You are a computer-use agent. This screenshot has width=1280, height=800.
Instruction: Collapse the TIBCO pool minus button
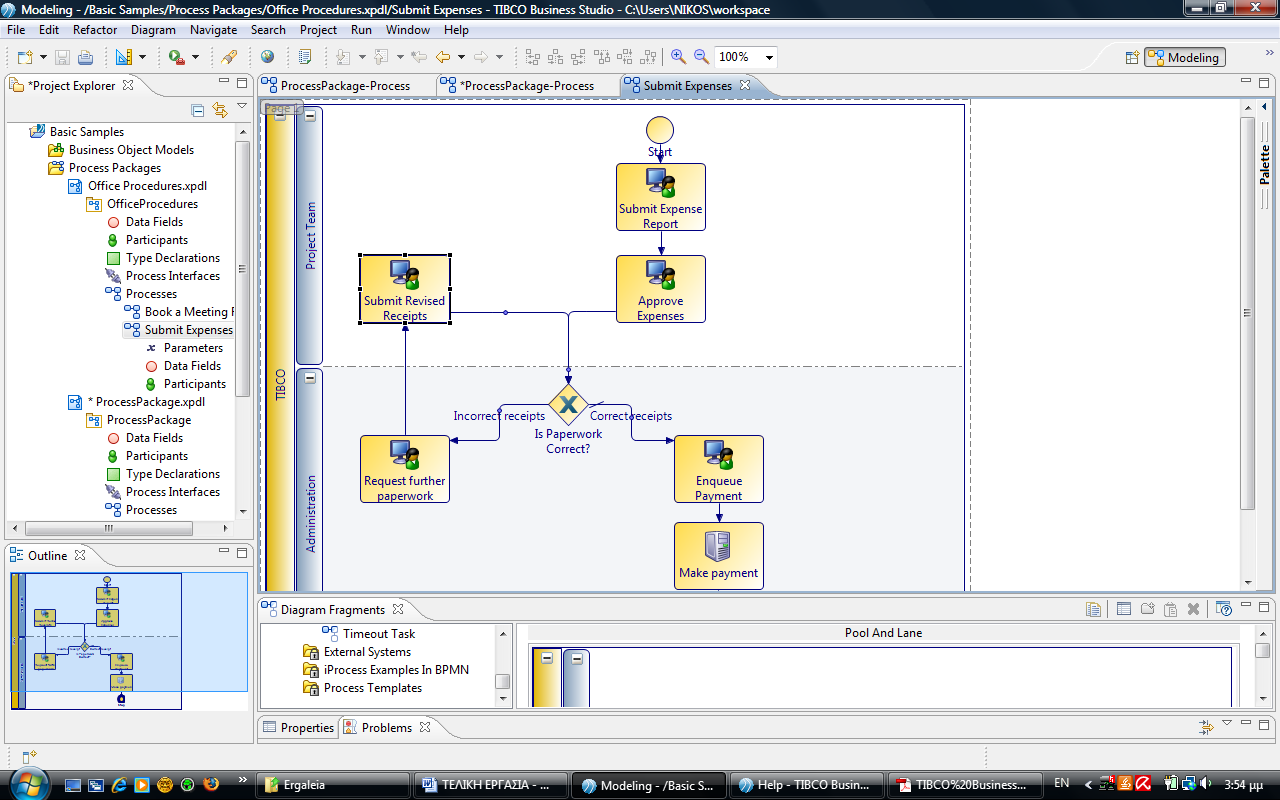pos(280,116)
